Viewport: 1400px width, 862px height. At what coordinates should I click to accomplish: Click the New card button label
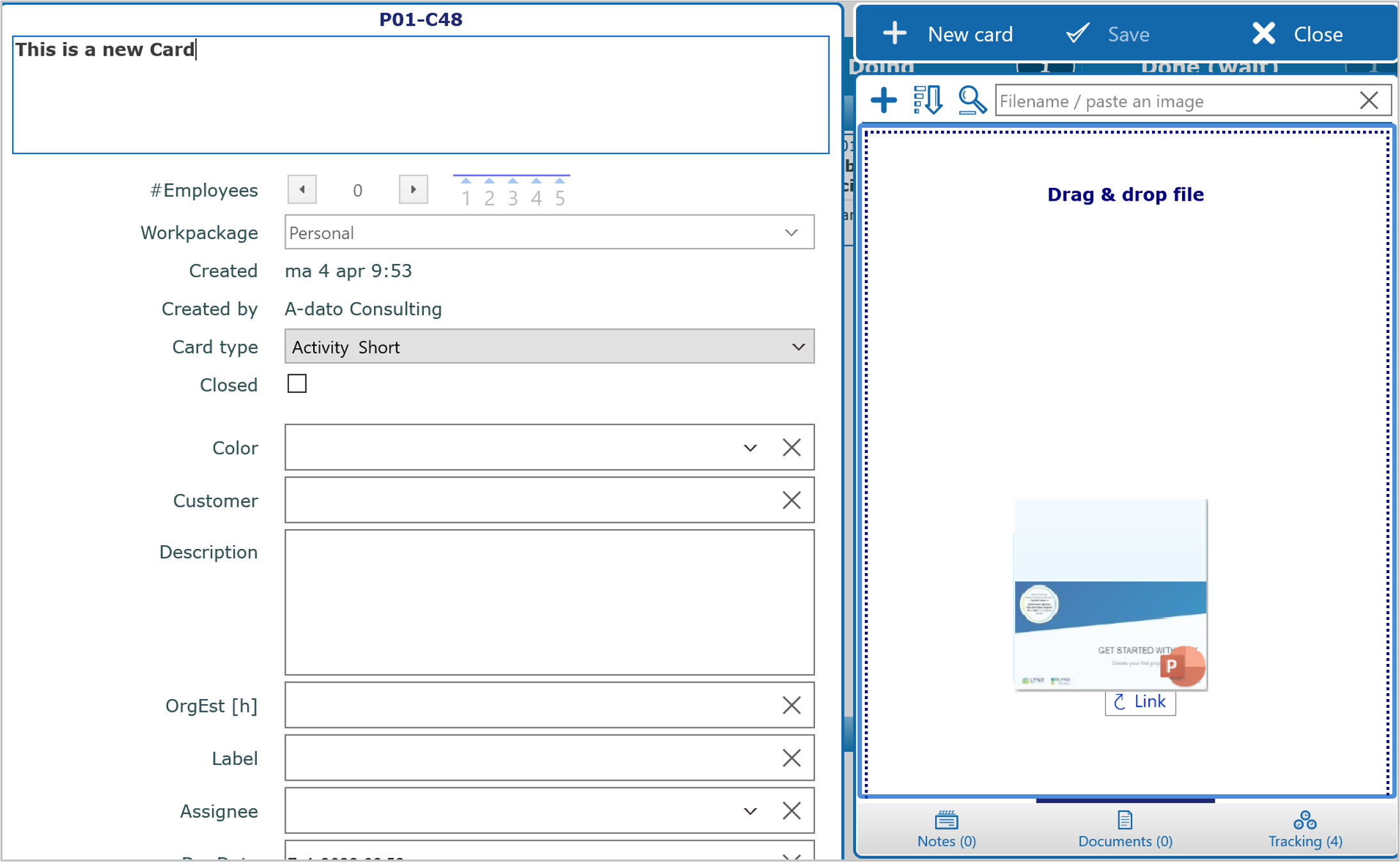(x=970, y=34)
